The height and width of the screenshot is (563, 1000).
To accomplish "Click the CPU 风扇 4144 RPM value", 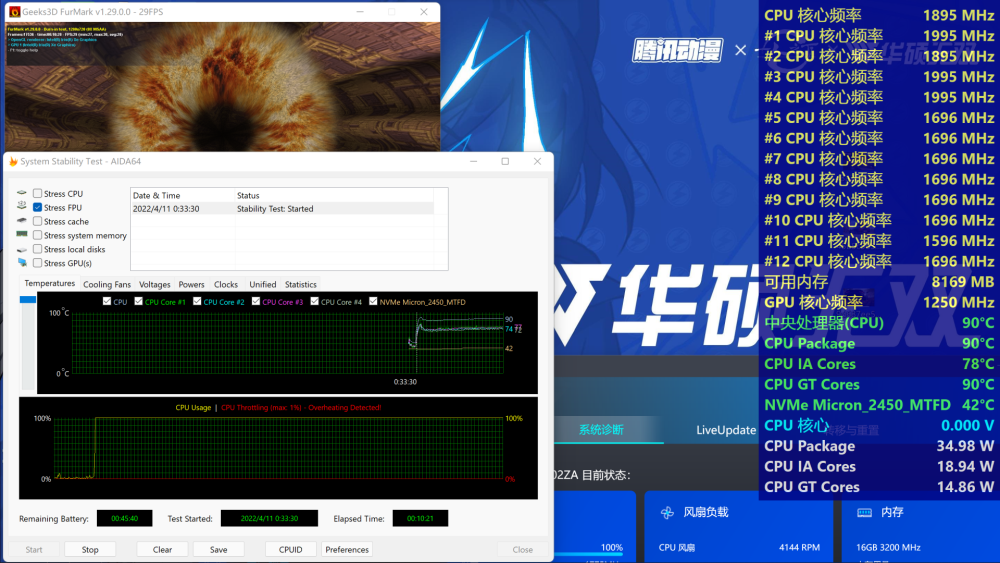I will (x=799, y=547).
